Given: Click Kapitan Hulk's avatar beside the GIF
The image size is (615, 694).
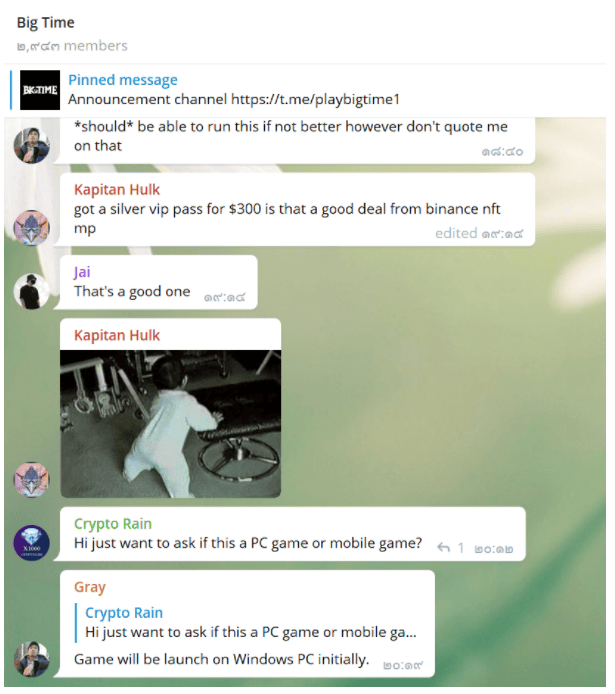Looking at the screenshot, I should point(31,480).
